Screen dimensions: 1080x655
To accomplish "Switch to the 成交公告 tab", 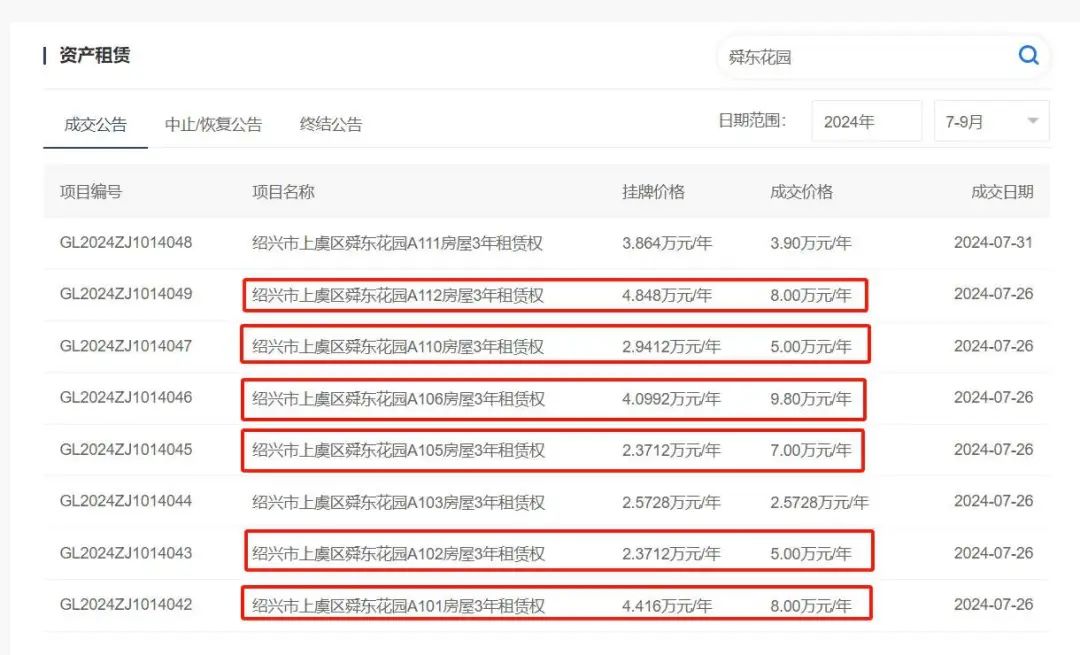I will (x=95, y=125).
